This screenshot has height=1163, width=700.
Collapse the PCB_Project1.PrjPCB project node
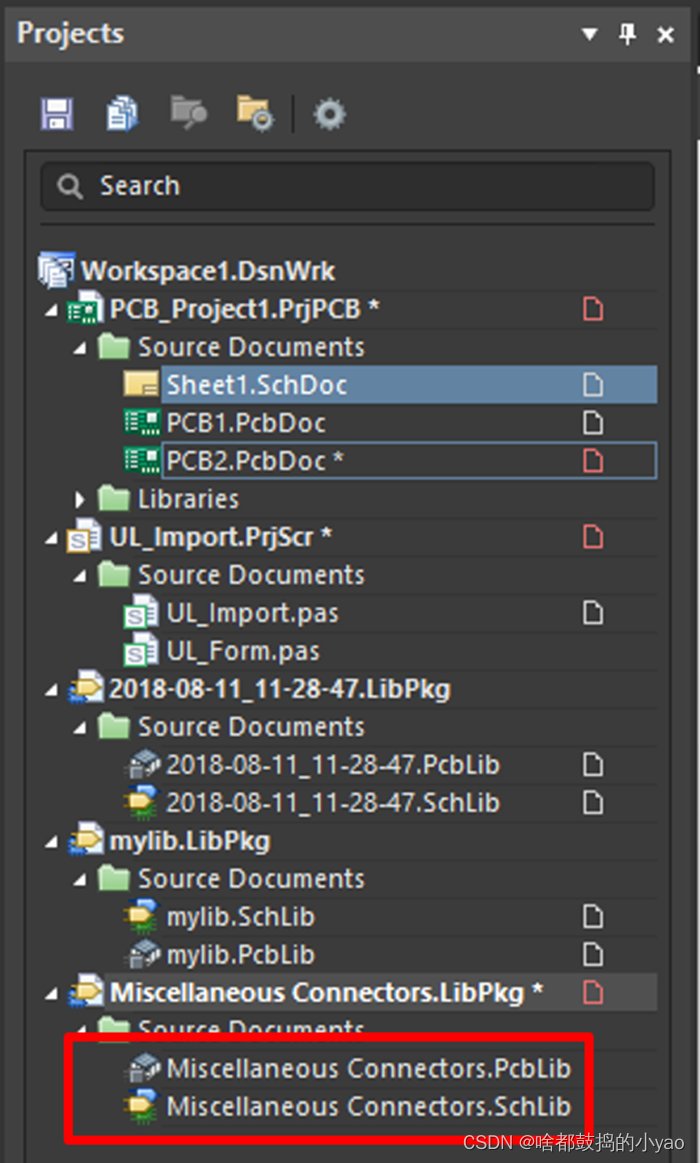[x=51, y=310]
